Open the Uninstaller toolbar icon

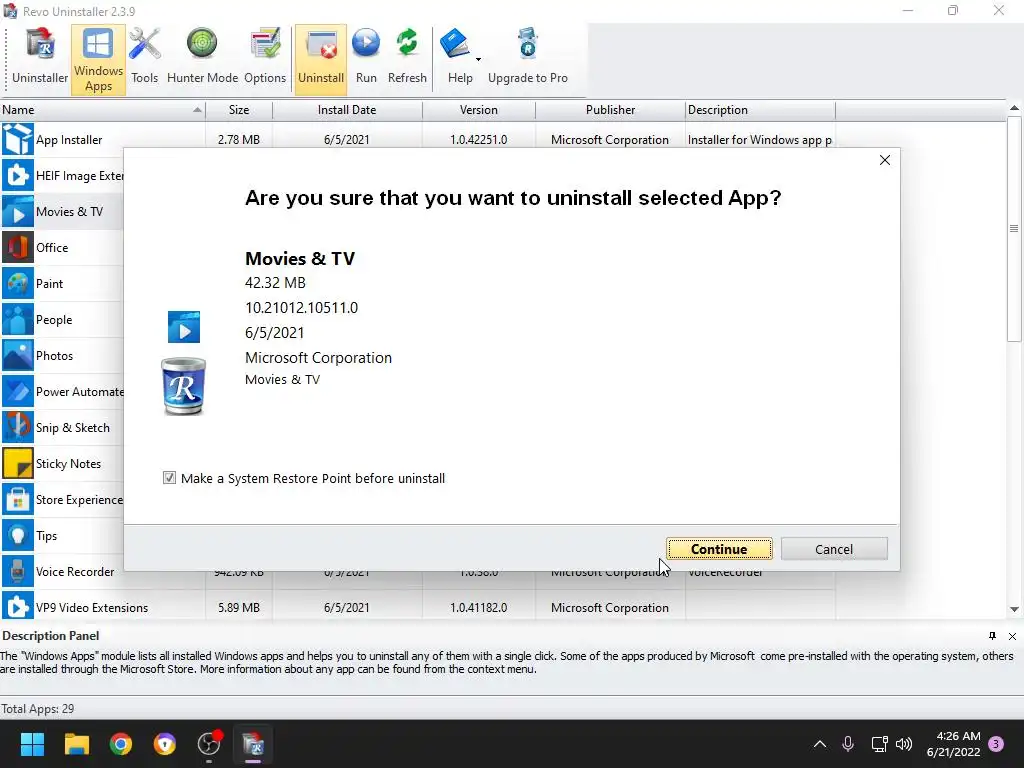pyautogui.click(x=40, y=57)
